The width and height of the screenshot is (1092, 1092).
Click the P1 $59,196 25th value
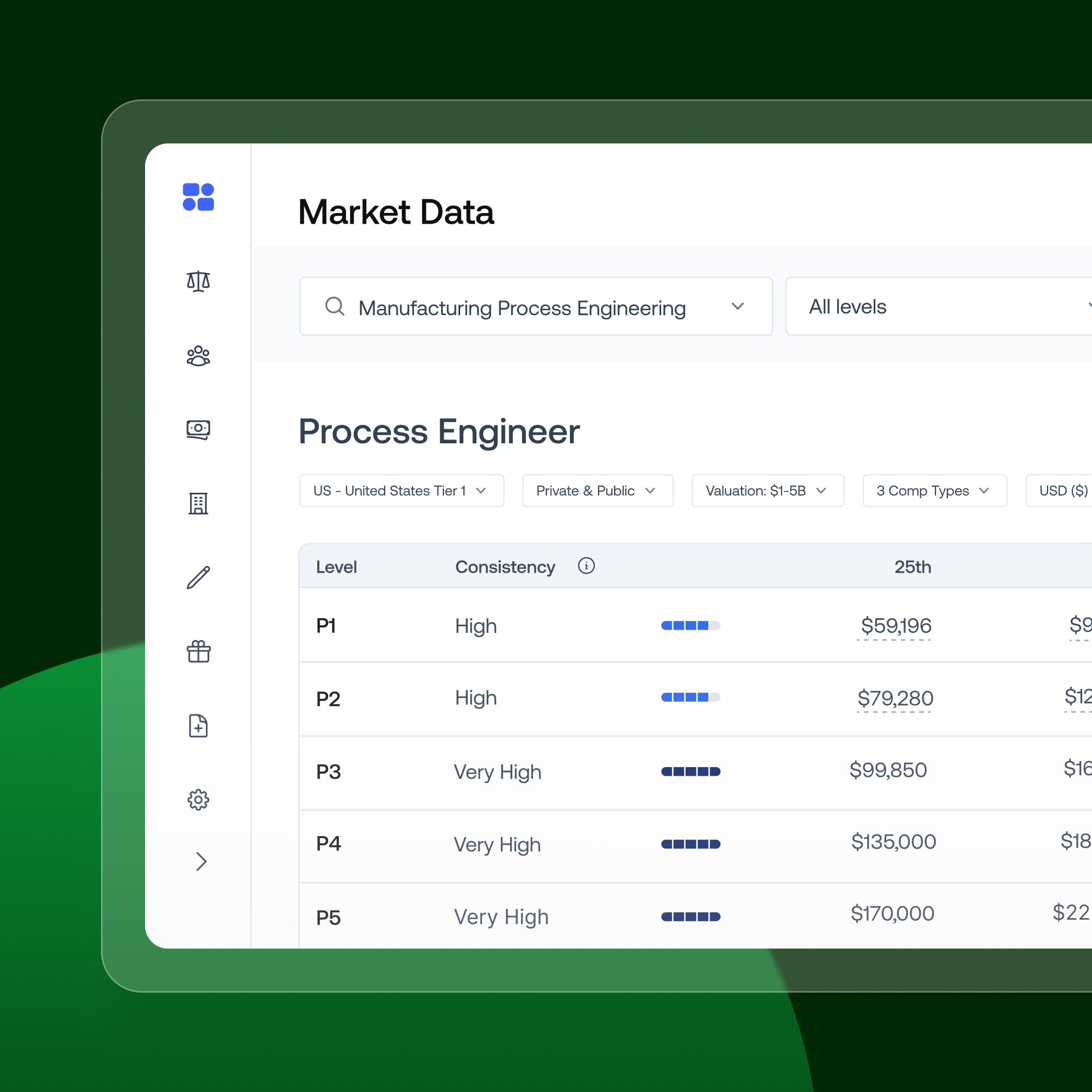pos(895,626)
